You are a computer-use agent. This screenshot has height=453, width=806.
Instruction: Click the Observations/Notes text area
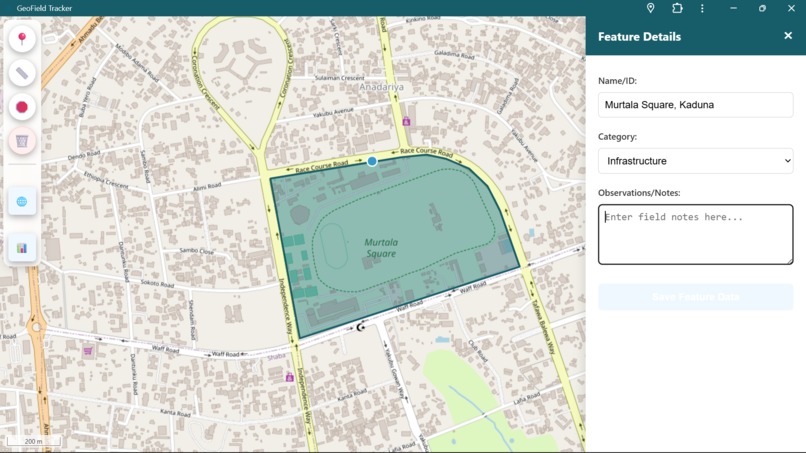pos(695,234)
